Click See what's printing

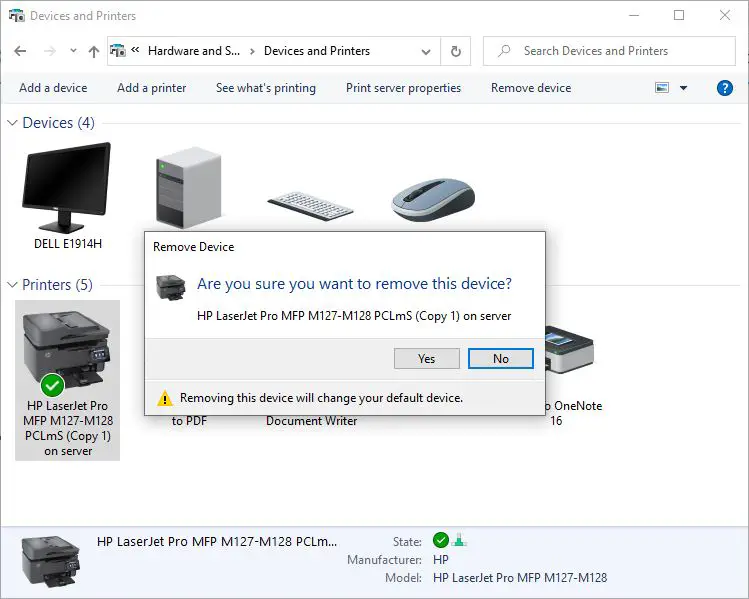tap(265, 88)
